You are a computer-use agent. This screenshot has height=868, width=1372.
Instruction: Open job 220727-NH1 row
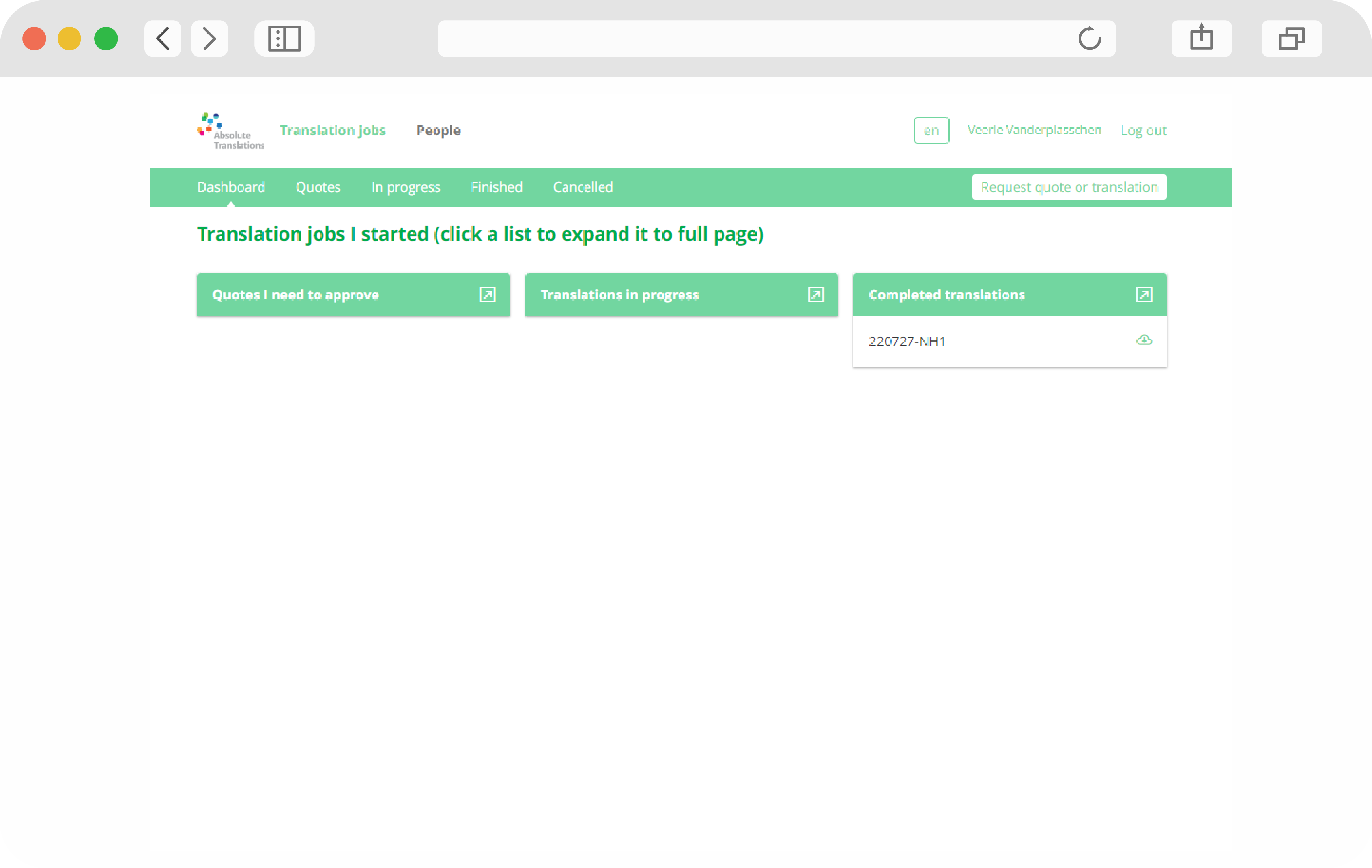point(1009,341)
